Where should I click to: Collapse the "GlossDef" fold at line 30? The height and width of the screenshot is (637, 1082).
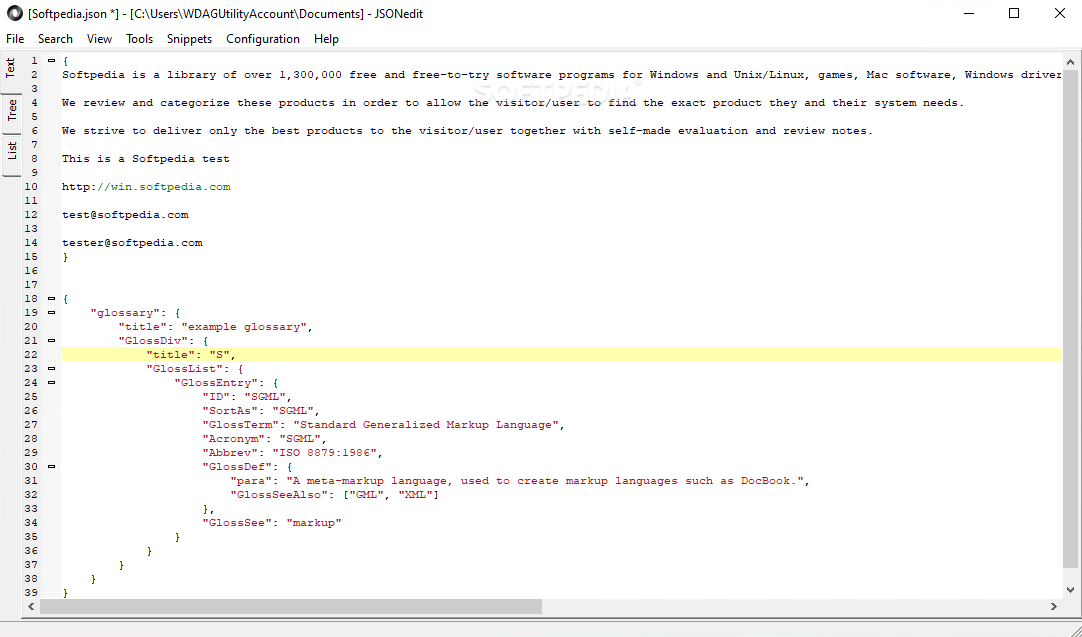pos(51,467)
